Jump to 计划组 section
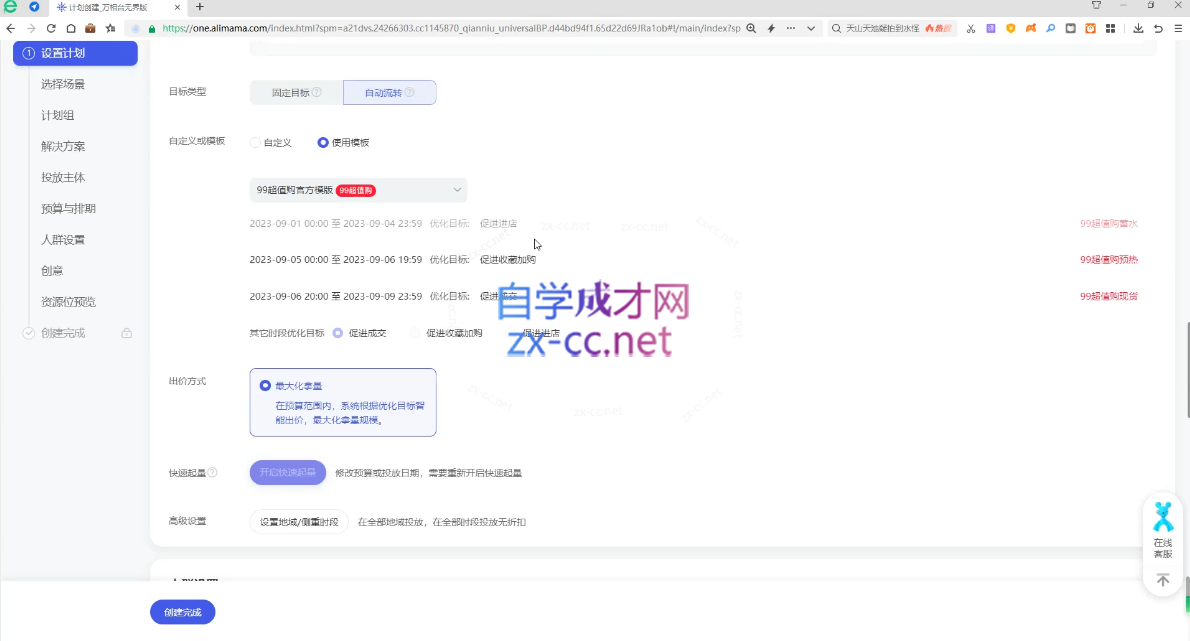The width and height of the screenshot is (1190, 641). coord(58,115)
